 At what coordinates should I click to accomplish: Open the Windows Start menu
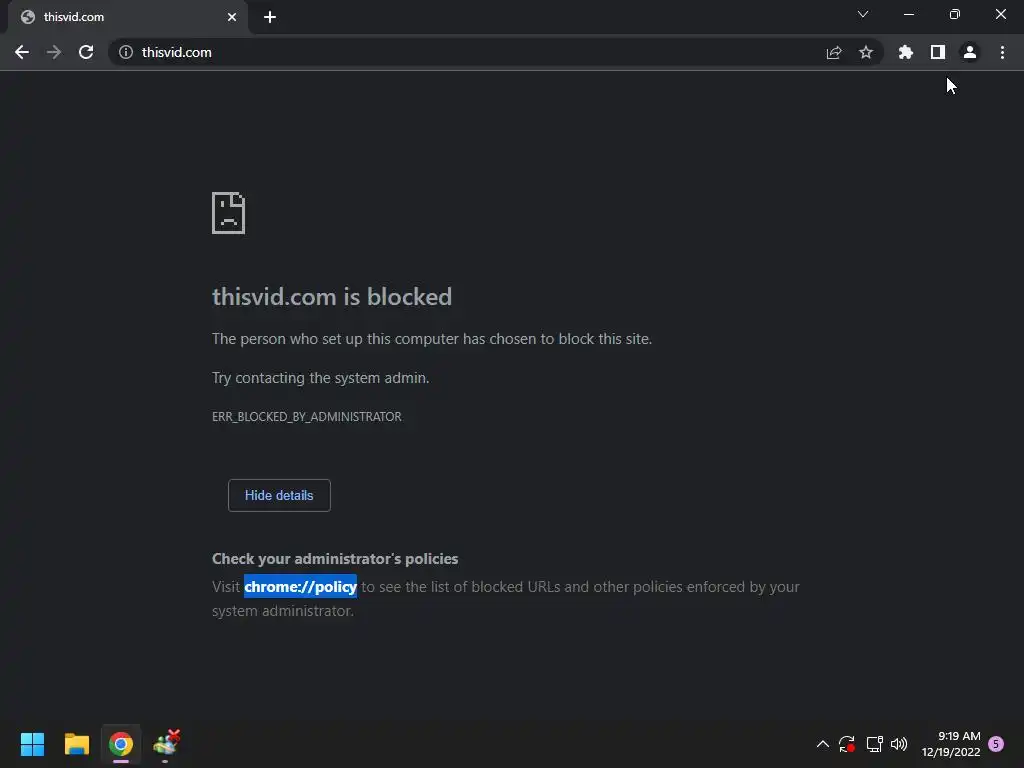tap(32, 744)
